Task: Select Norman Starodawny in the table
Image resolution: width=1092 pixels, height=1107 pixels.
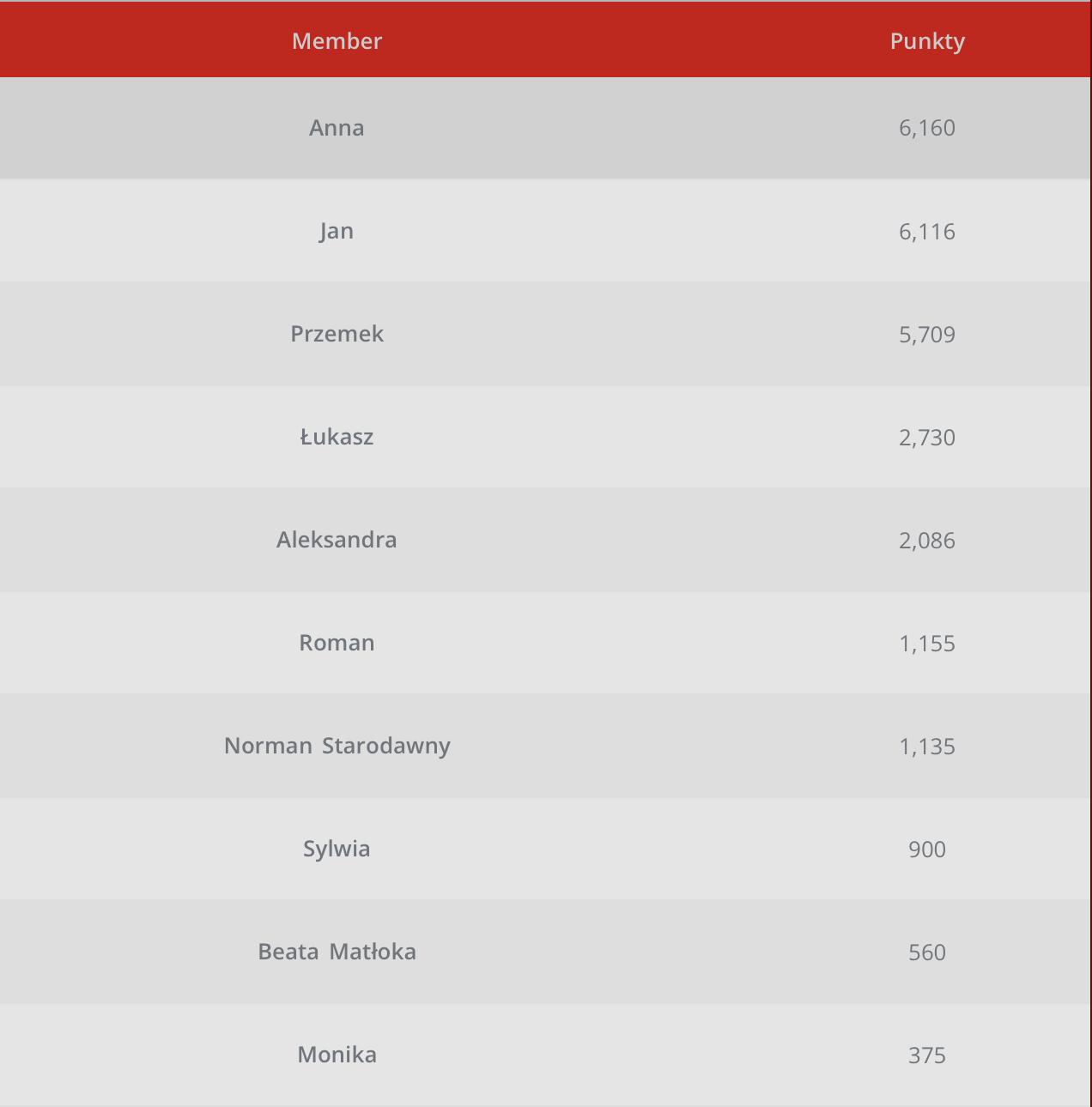Action: coord(337,746)
